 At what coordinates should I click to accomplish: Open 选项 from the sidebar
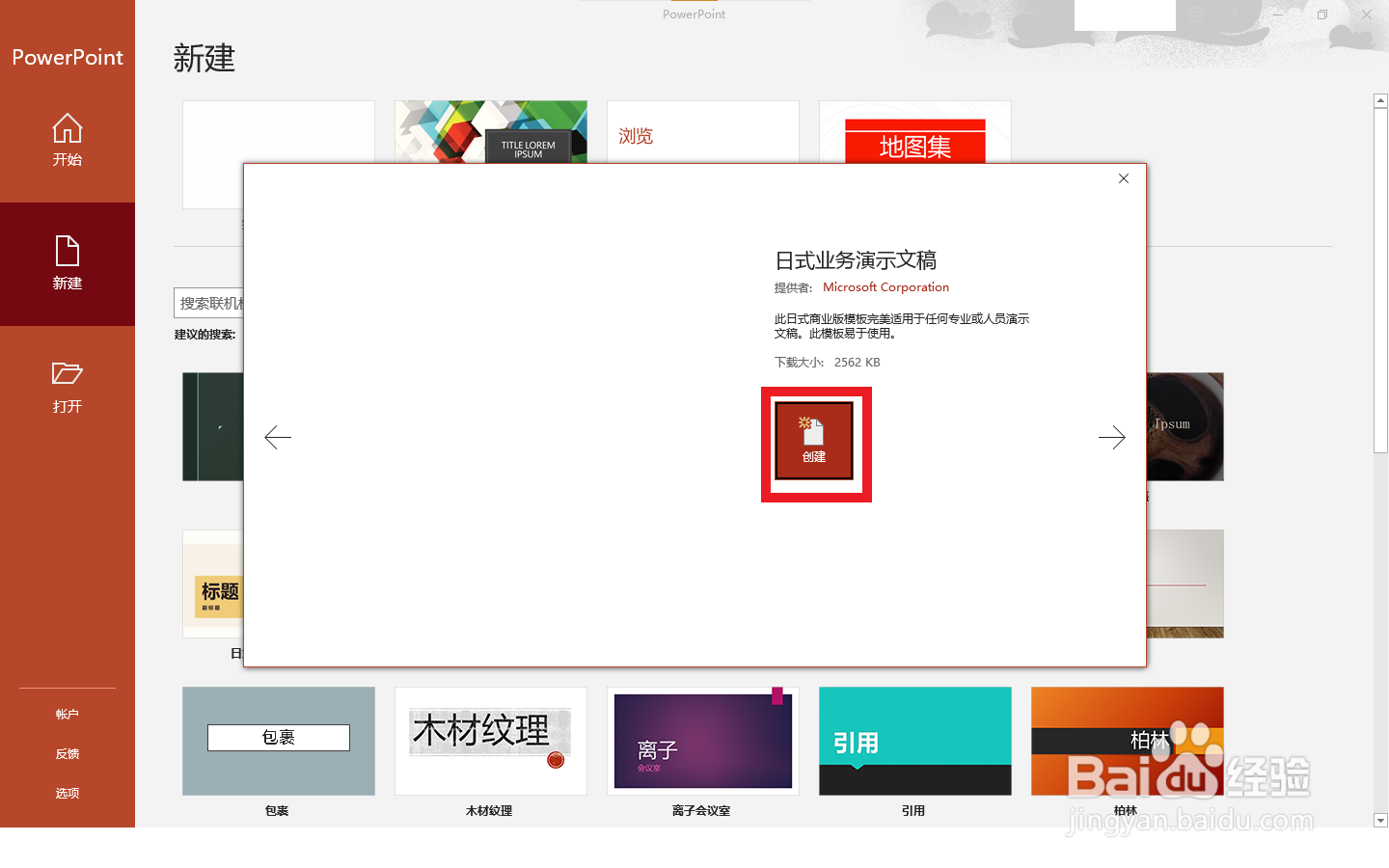point(68,794)
